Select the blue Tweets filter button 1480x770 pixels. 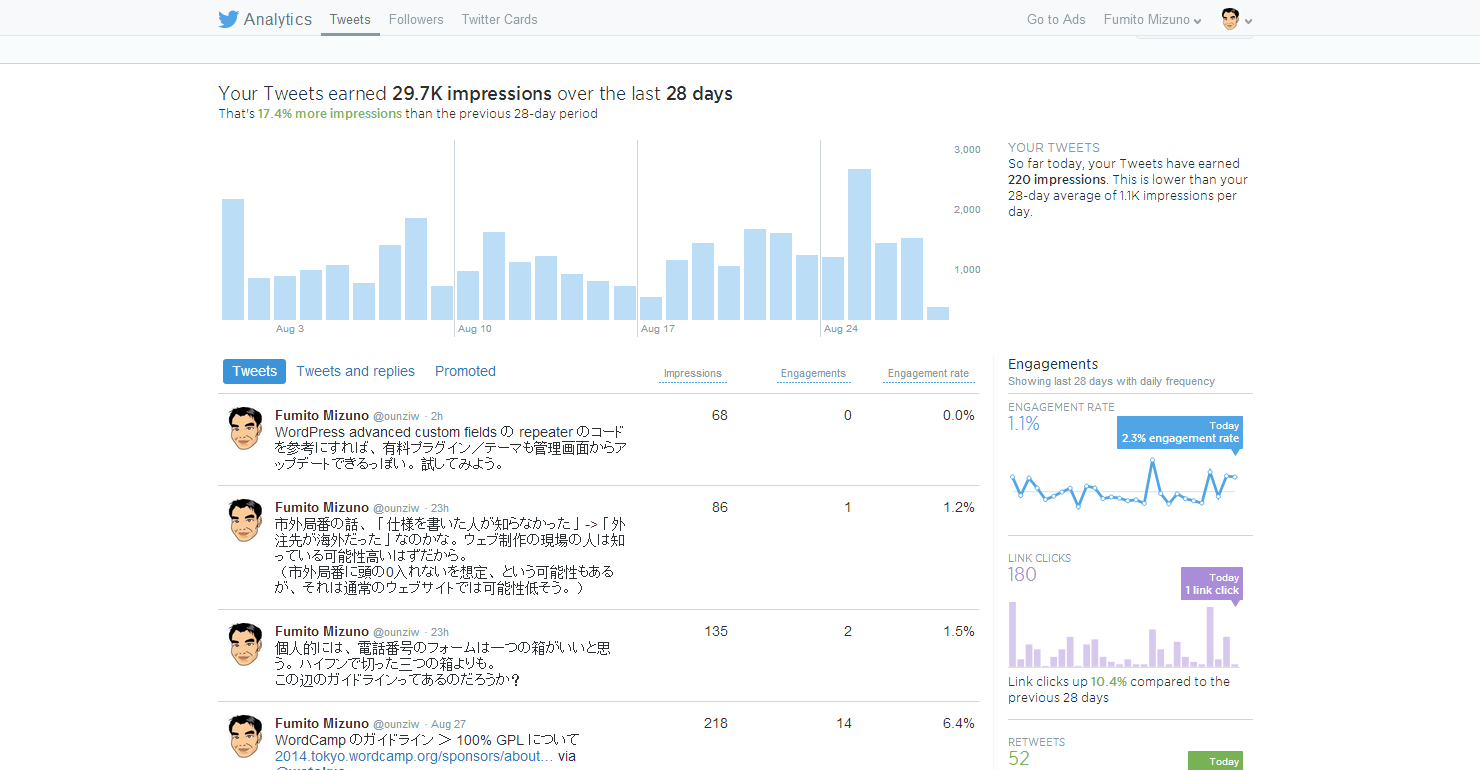point(254,371)
